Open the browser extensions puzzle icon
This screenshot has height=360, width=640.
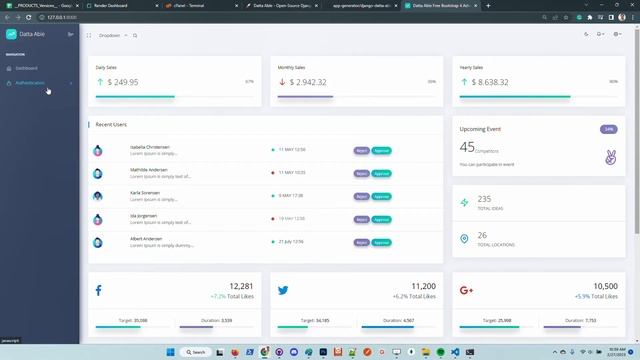[590, 17]
